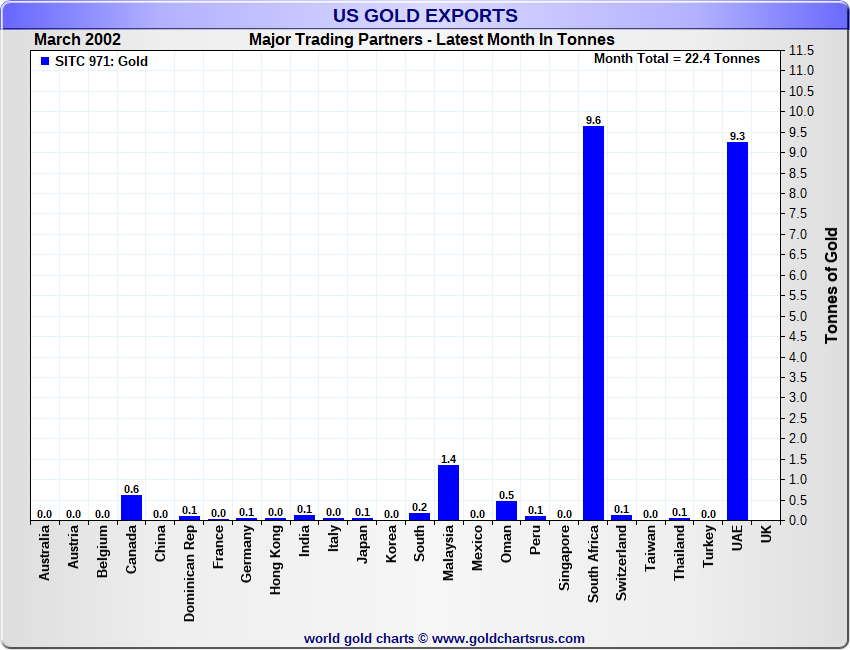
Task: Click the Malaysia bar showing 1.4
Action: click(449, 492)
